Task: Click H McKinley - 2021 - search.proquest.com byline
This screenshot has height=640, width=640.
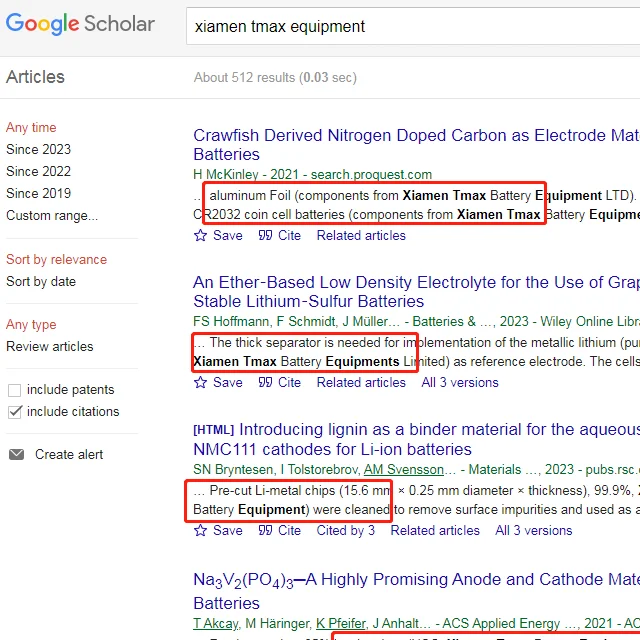Action: (313, 175)
